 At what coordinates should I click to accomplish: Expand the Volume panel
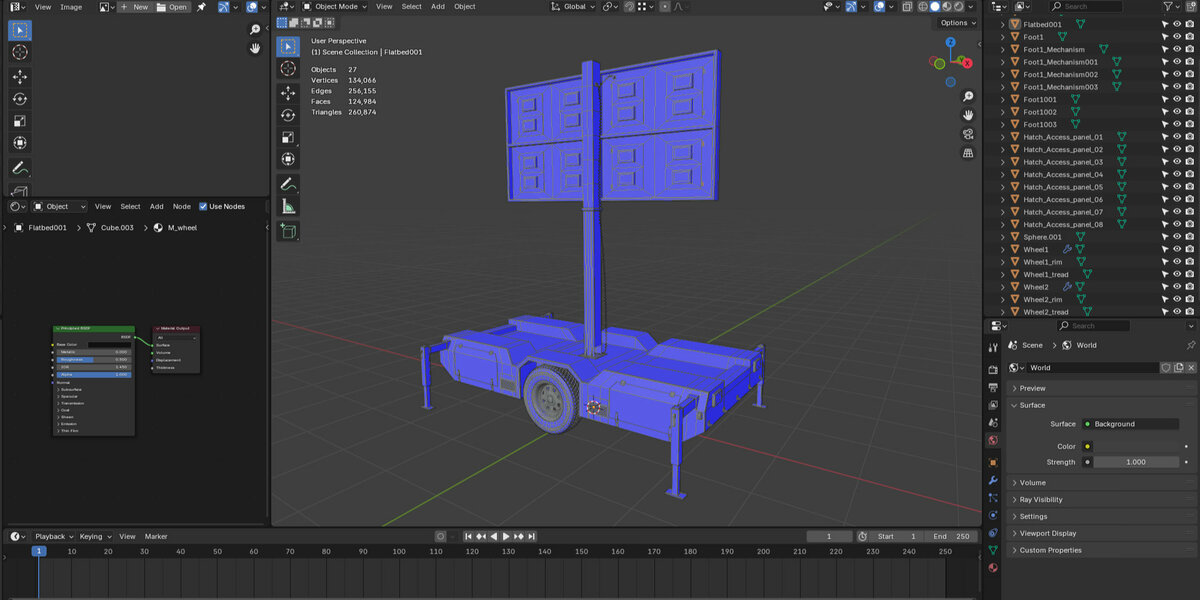click(1033, 482)
